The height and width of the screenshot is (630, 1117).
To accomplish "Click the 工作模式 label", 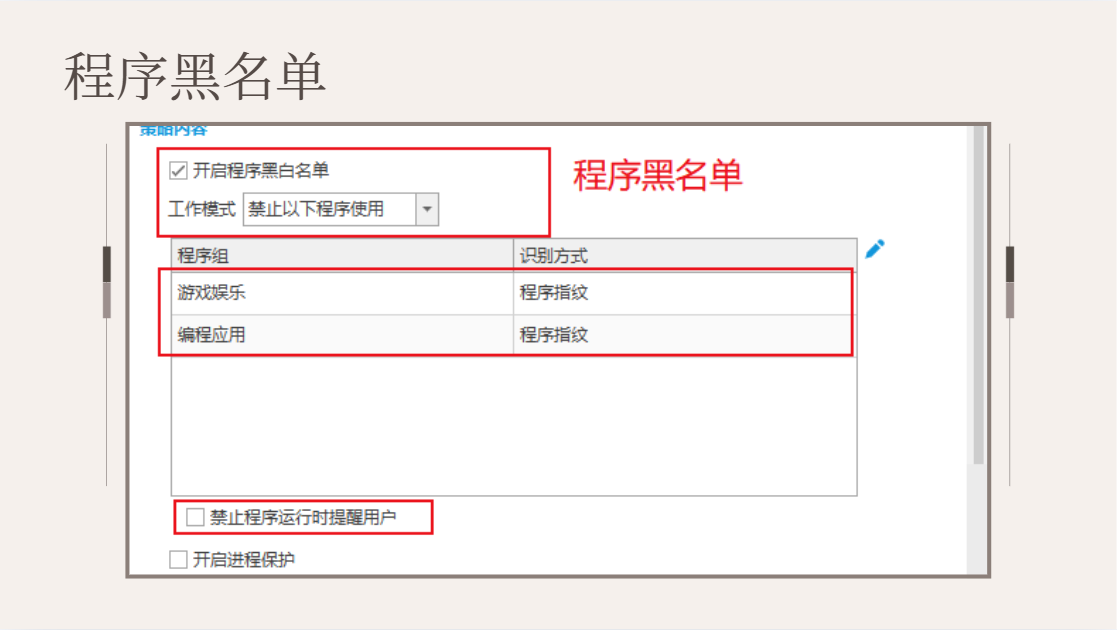I will [x=202, y=210].
